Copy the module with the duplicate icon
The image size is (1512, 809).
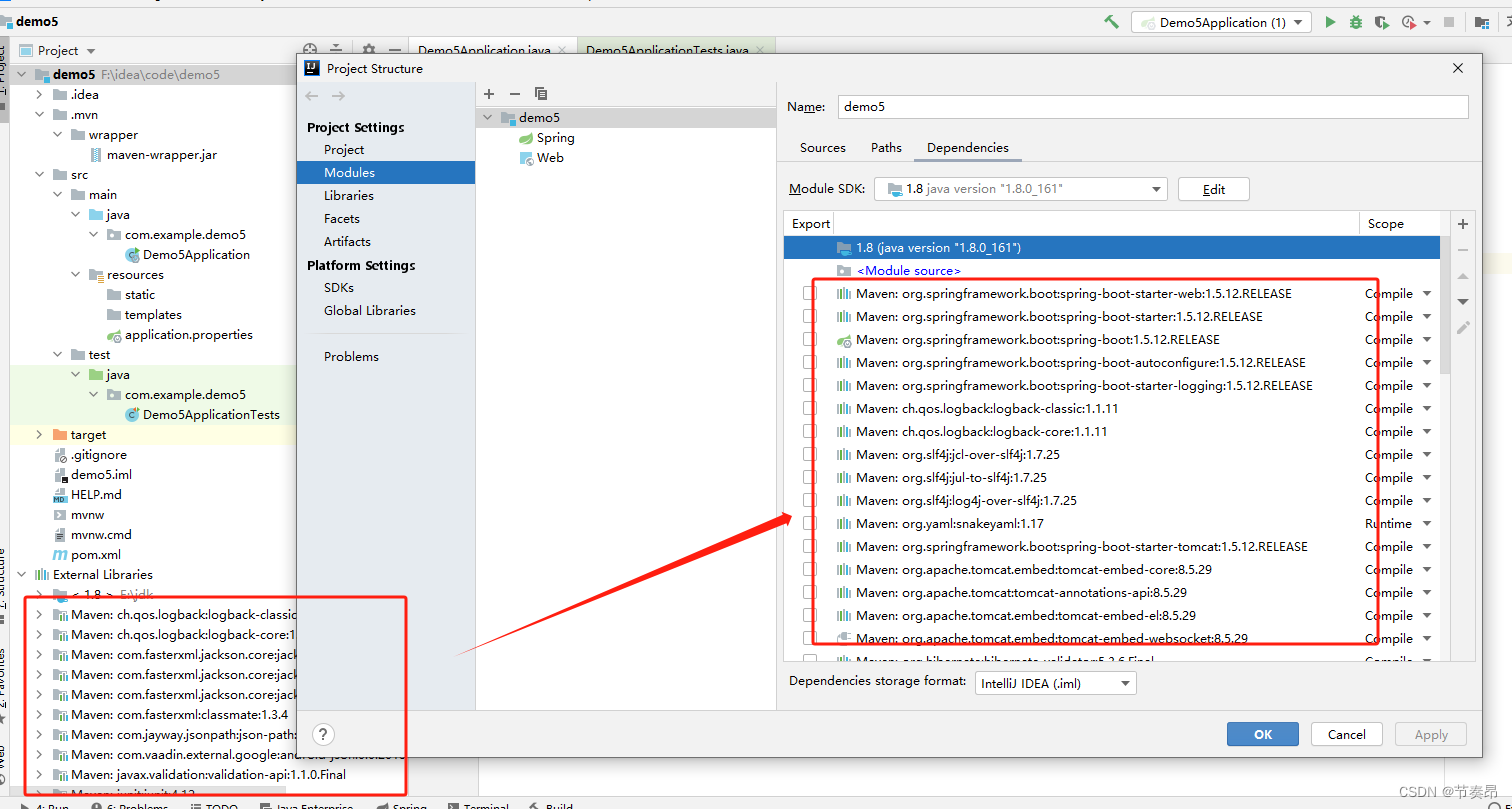[541, 94]
